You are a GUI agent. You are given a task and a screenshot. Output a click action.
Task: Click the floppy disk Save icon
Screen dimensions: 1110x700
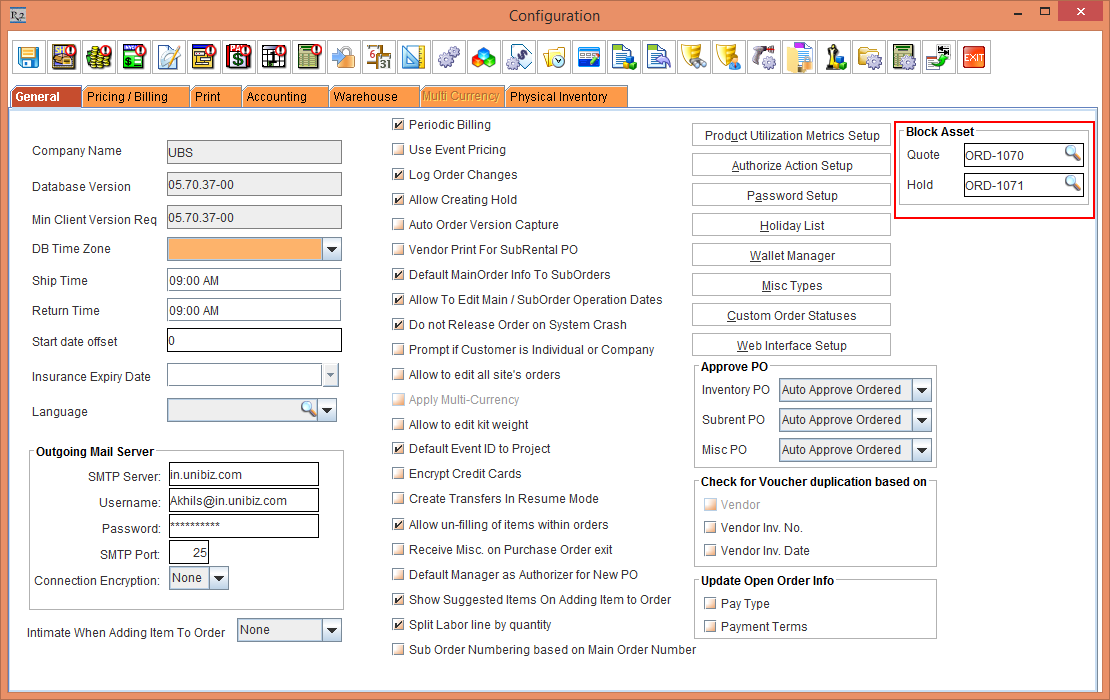29,57
